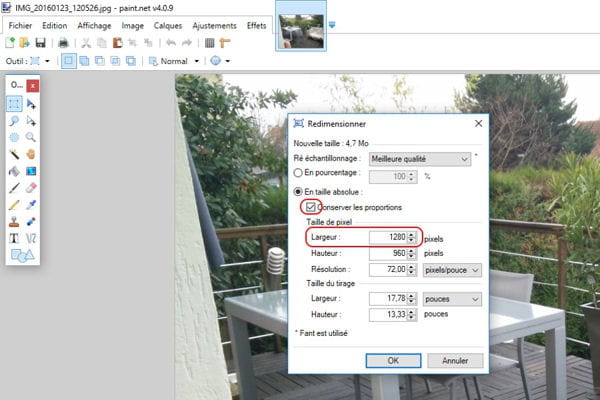Select the Ellipse Select tool
The height and width of the screenshot is (400, 600).
coord(14,137)
